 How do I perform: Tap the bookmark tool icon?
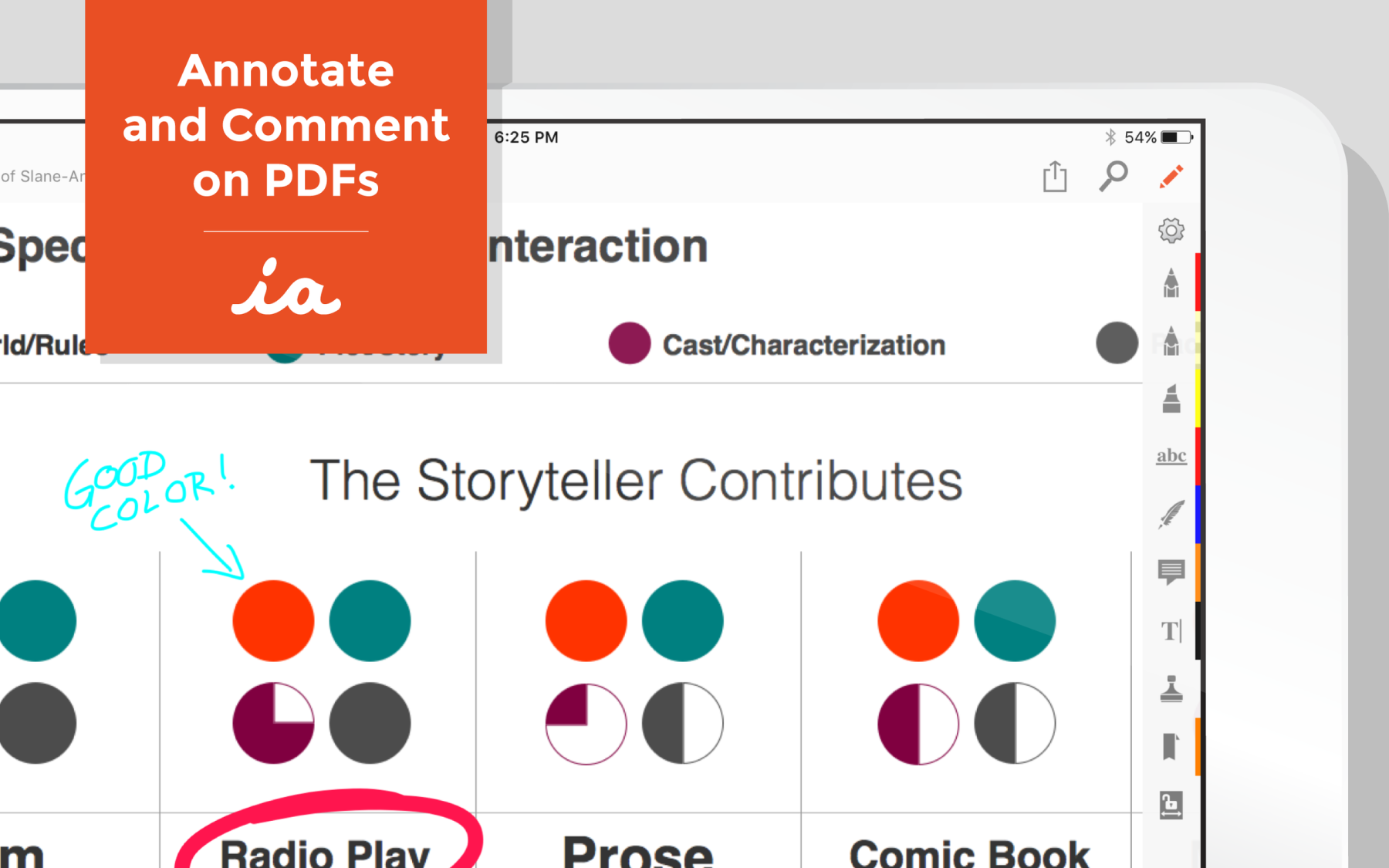coord(1171,746)
